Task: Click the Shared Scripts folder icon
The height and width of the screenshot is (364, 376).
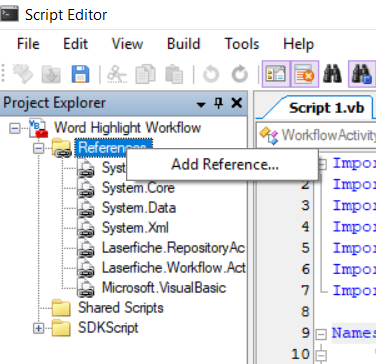Action: [61, 308]
